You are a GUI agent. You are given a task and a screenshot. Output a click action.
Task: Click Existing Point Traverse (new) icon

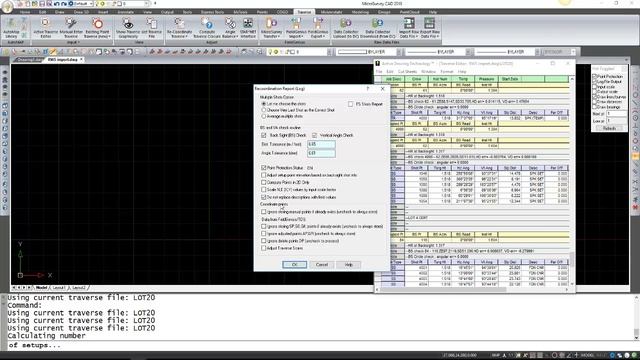[97, 28]
